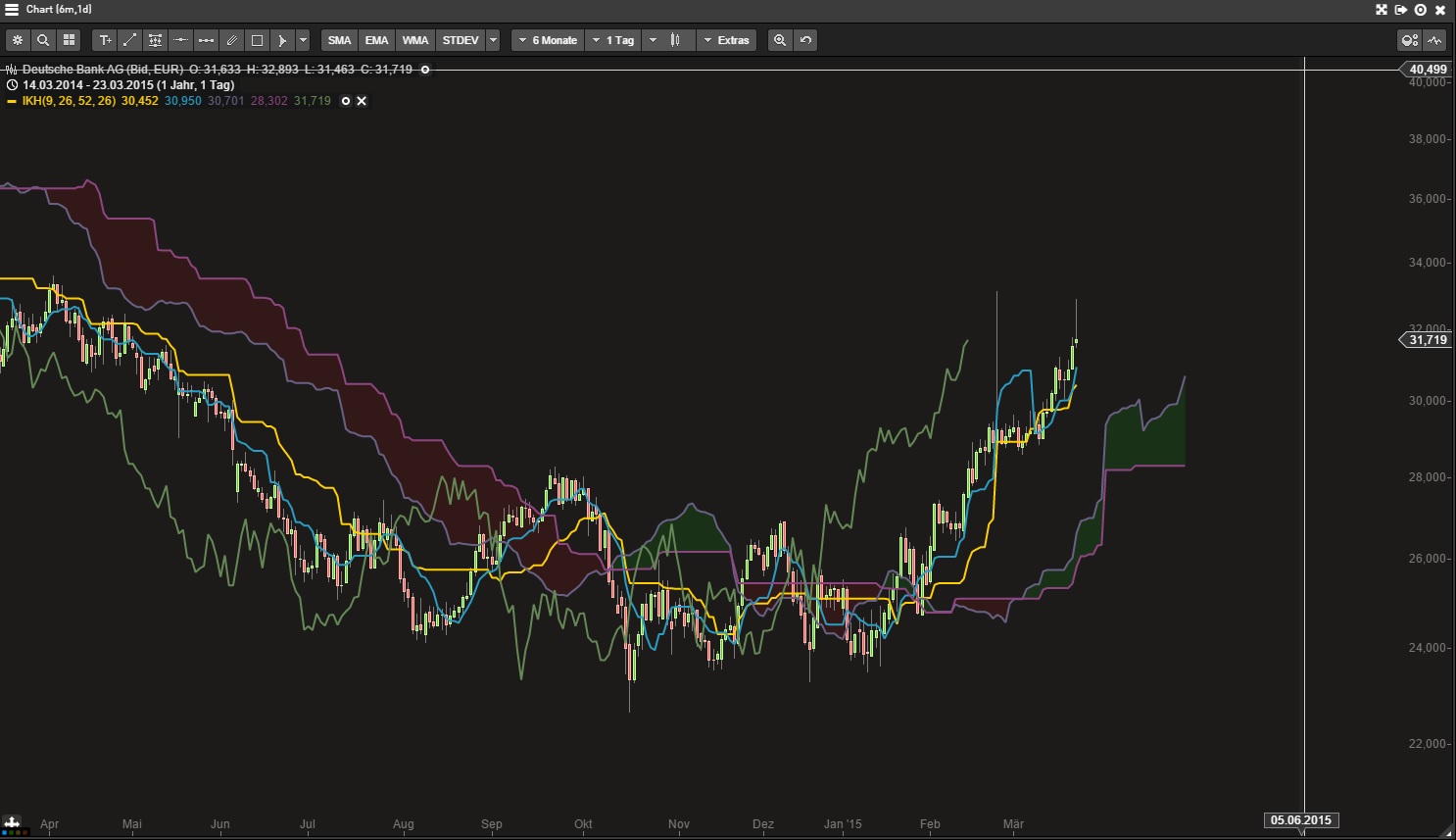Add SMA indicator to chart

click(340, 40)
